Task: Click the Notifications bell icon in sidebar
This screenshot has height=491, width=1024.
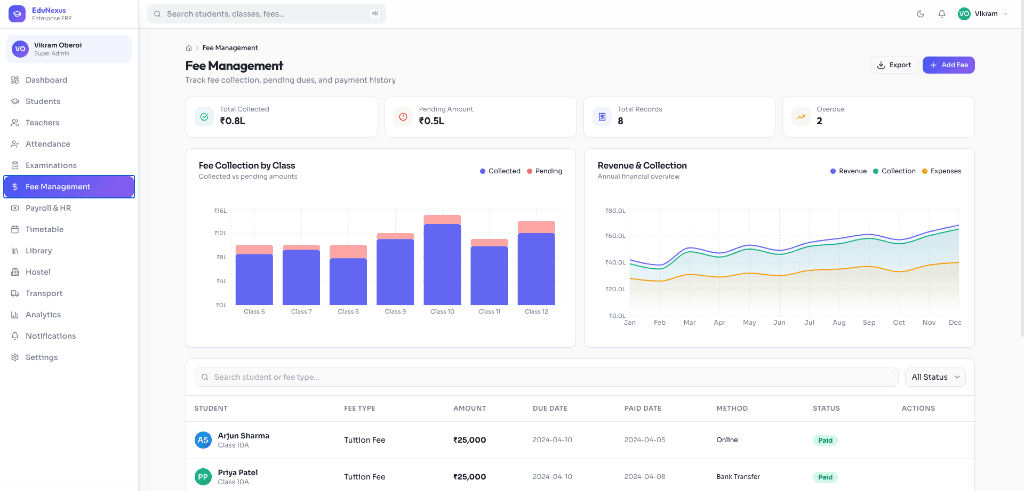Action: pyautogui.click(x=15, y=336)
